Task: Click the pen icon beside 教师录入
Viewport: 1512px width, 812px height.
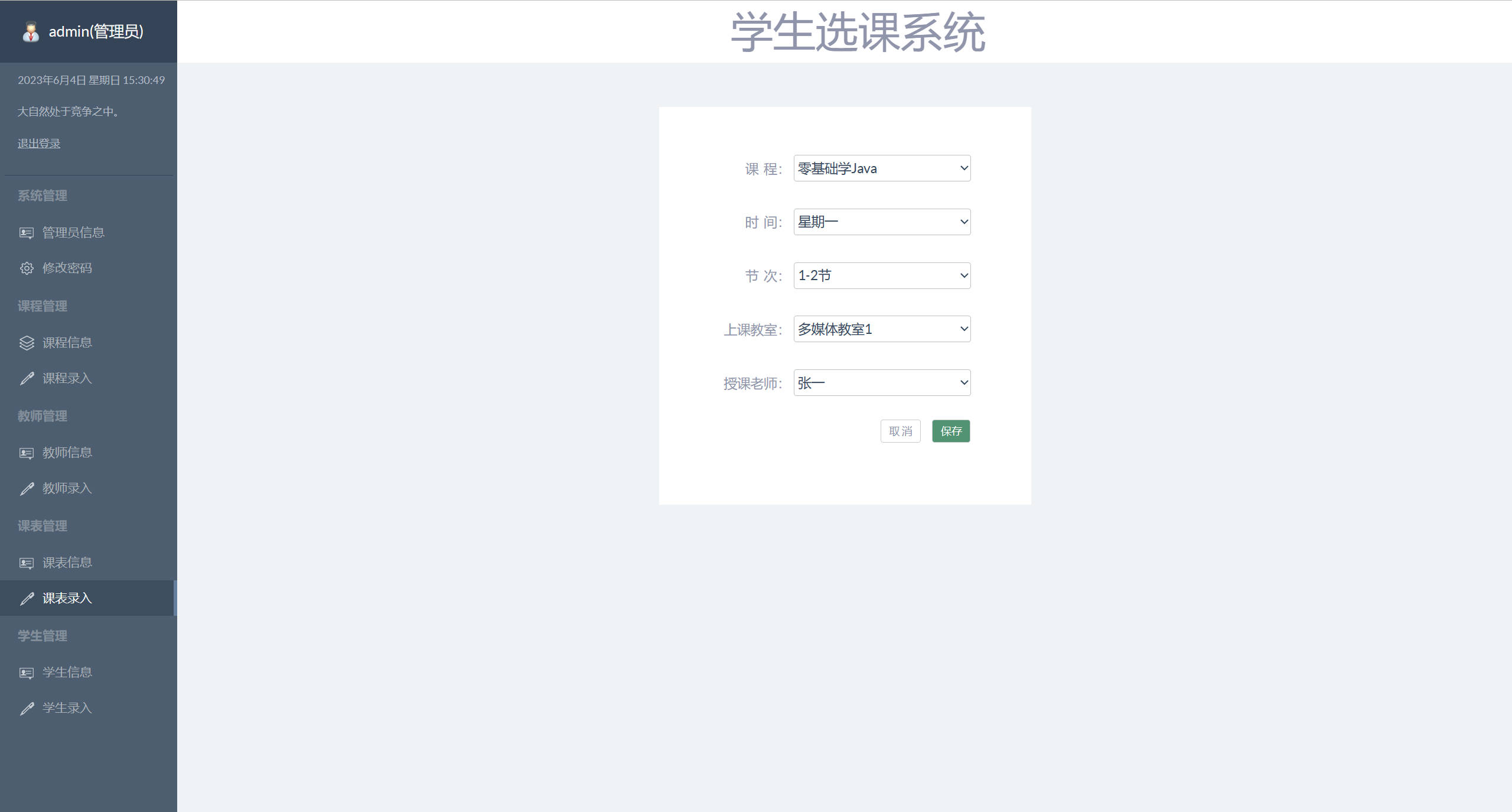Action: click(x=27, y=488)
